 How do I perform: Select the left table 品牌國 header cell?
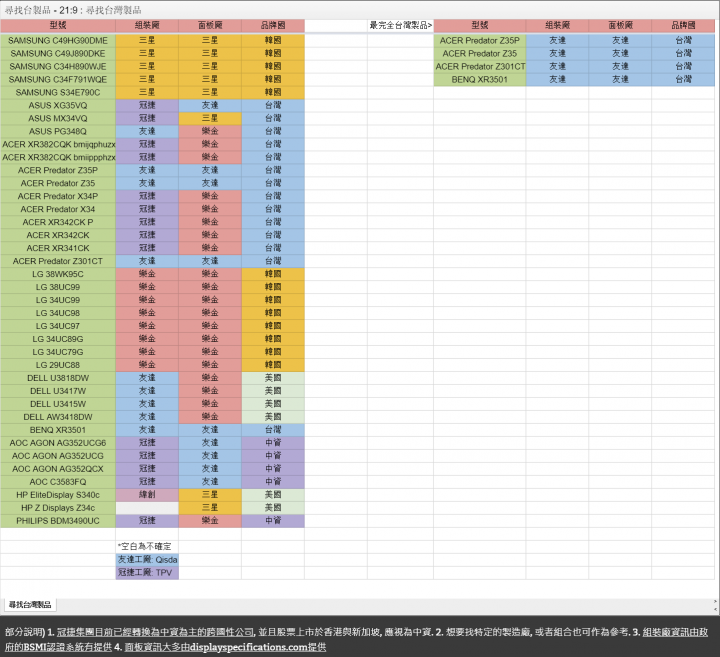click(x=273, y=25)
